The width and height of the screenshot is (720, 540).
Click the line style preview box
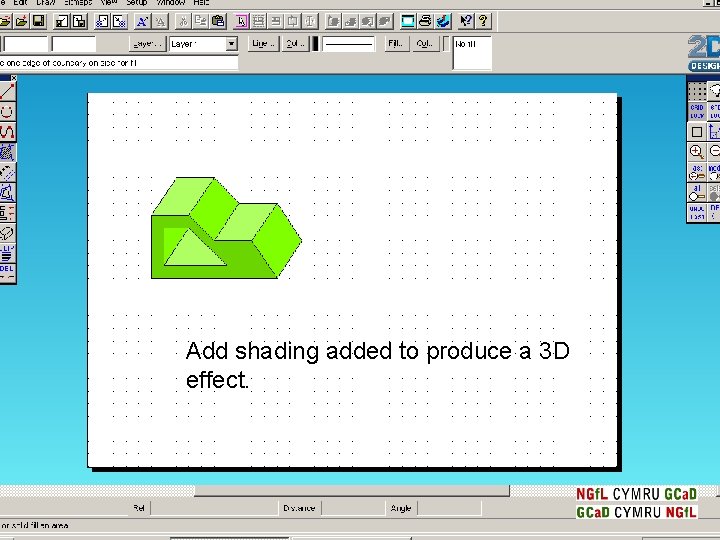[349, 44]
